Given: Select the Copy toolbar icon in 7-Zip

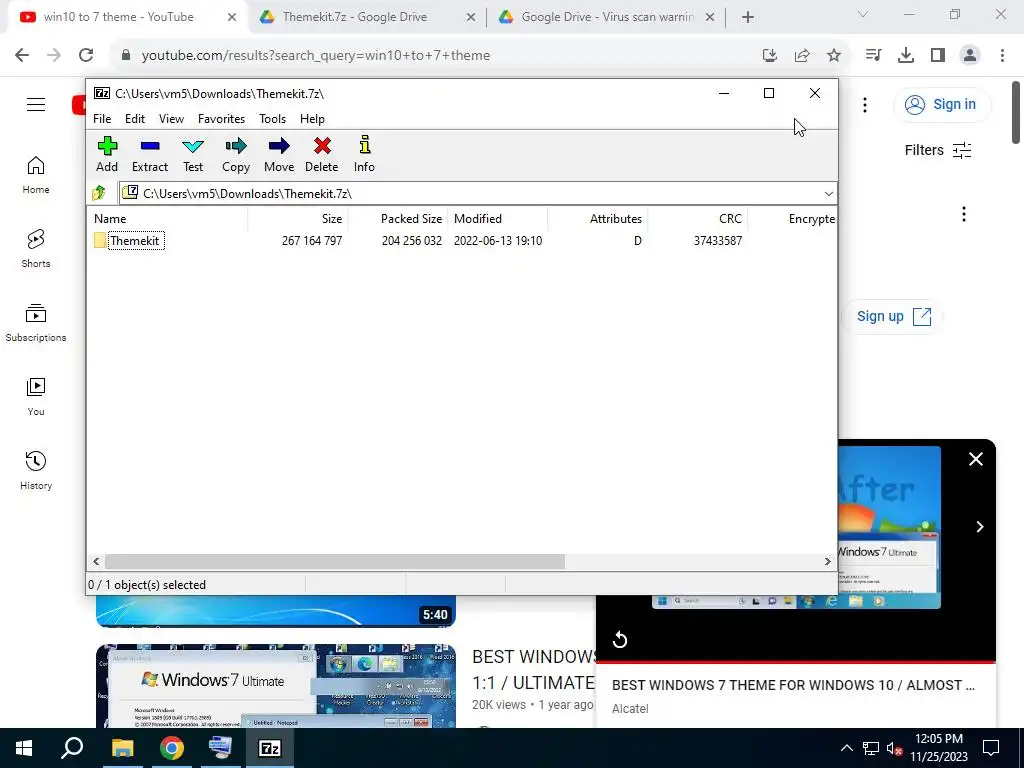Looking at the screenshot, I should pos(236,154).
